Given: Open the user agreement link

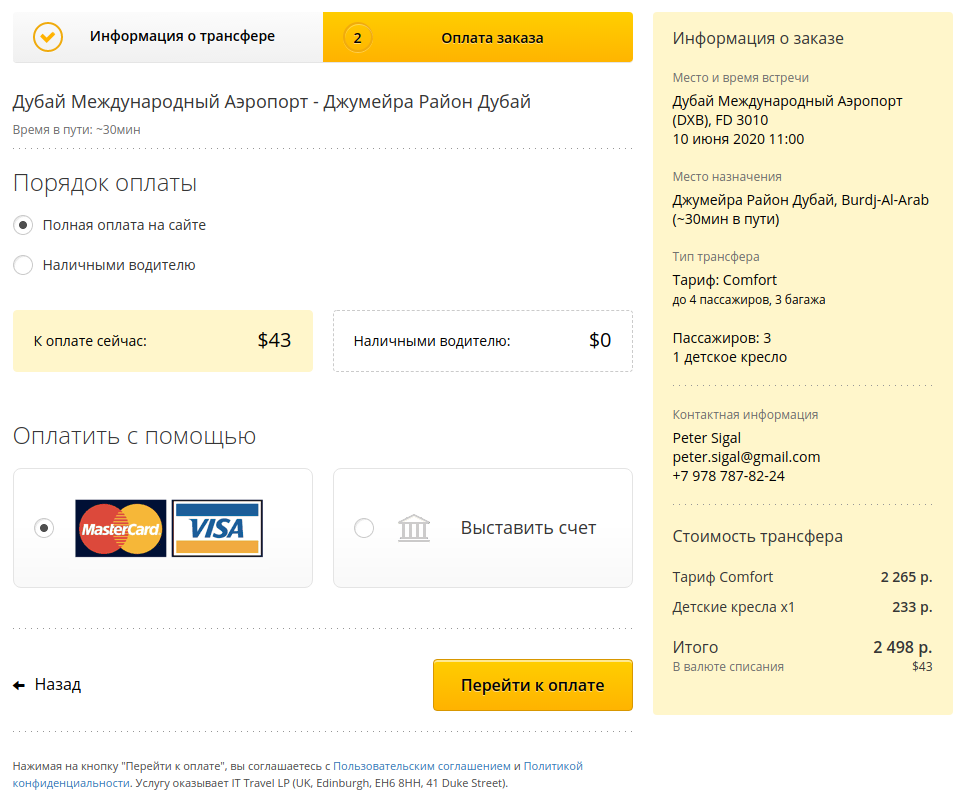Looking at the screenshot, I should pos(421,766).
